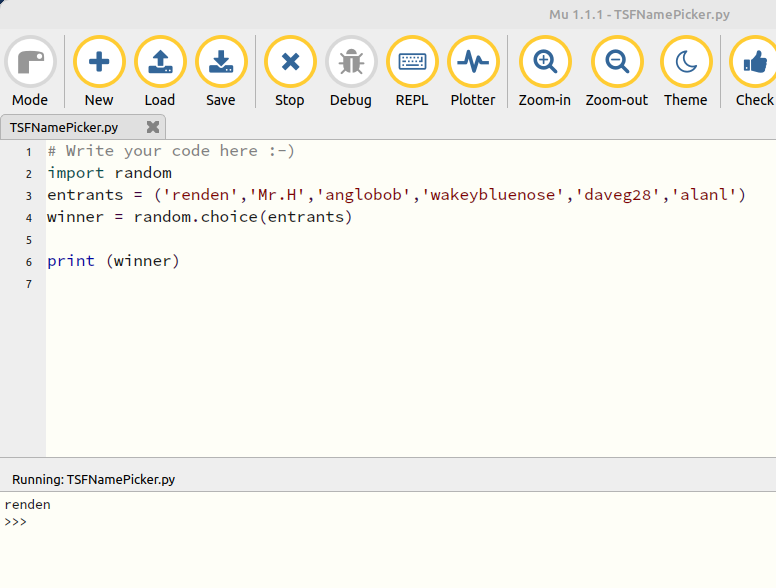This screenshot has width=776, height=588.
Task: Click the 'renden' output text
Action: click(27, 505)
